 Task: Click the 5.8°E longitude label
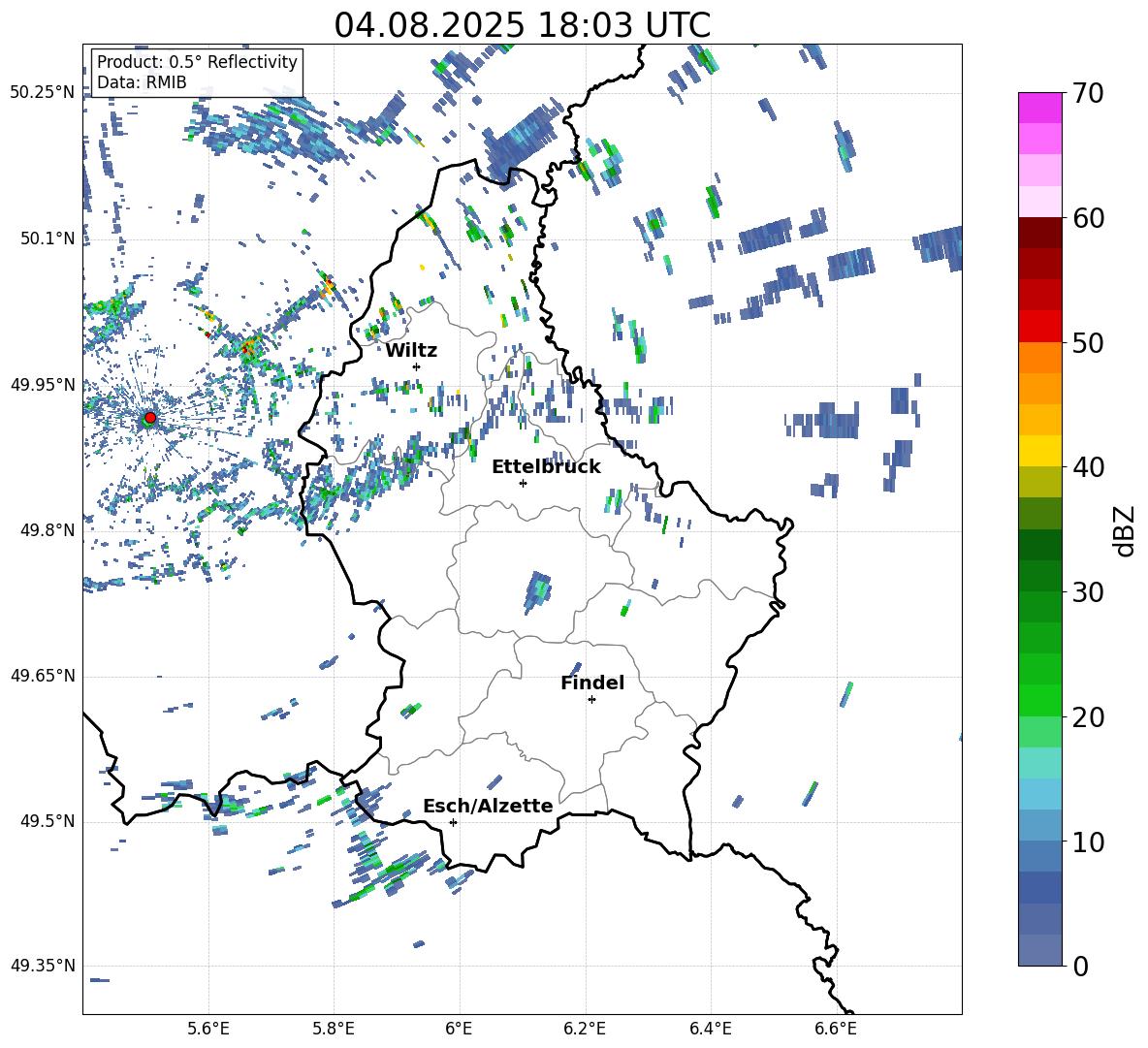point(334,1029)
